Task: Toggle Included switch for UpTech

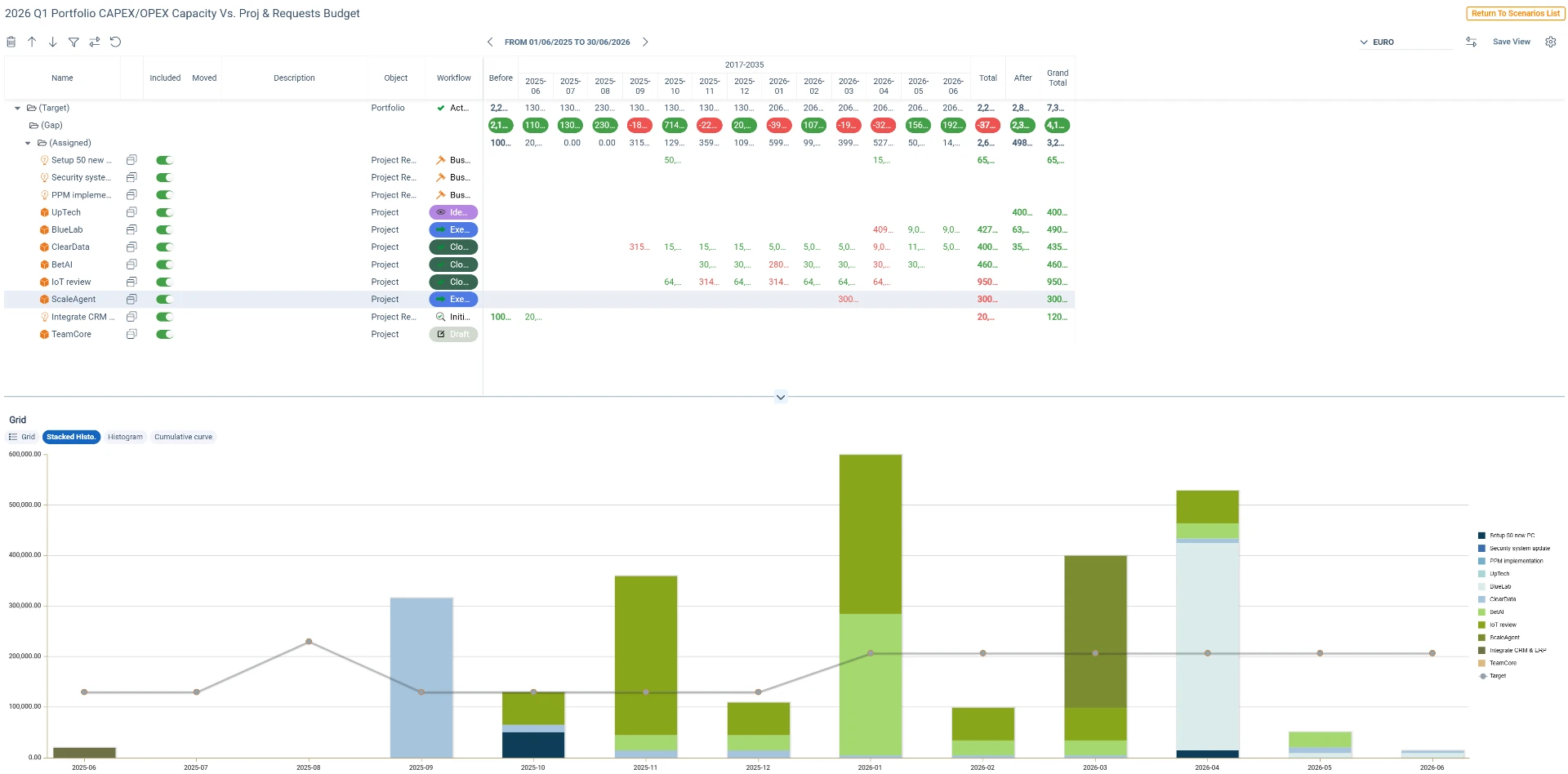Action: pyautogui.click(x=165, y=212)
